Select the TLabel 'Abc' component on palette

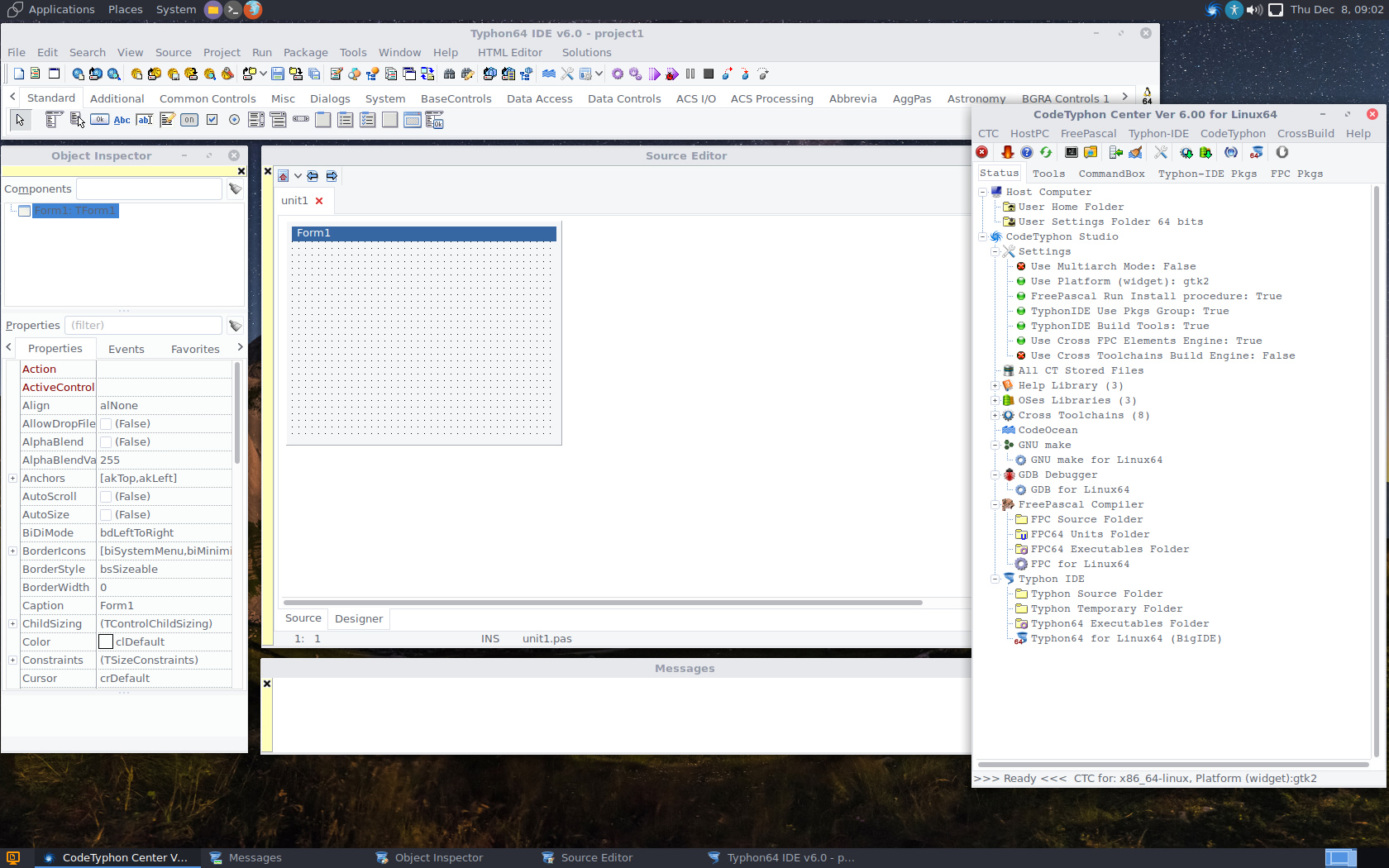click(122, 120)
